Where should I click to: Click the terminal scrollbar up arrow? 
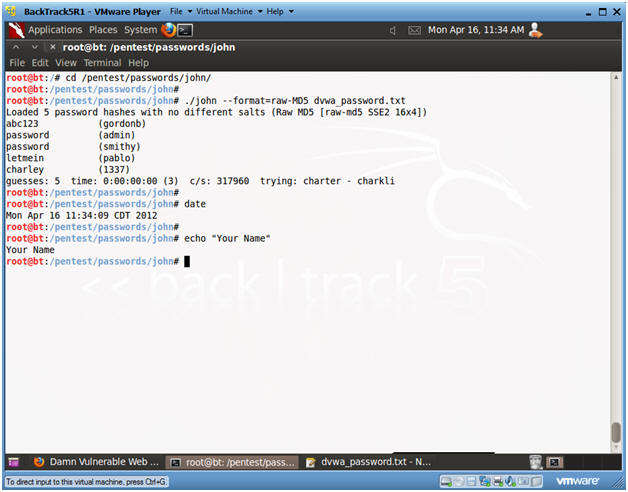coord(616,77)
